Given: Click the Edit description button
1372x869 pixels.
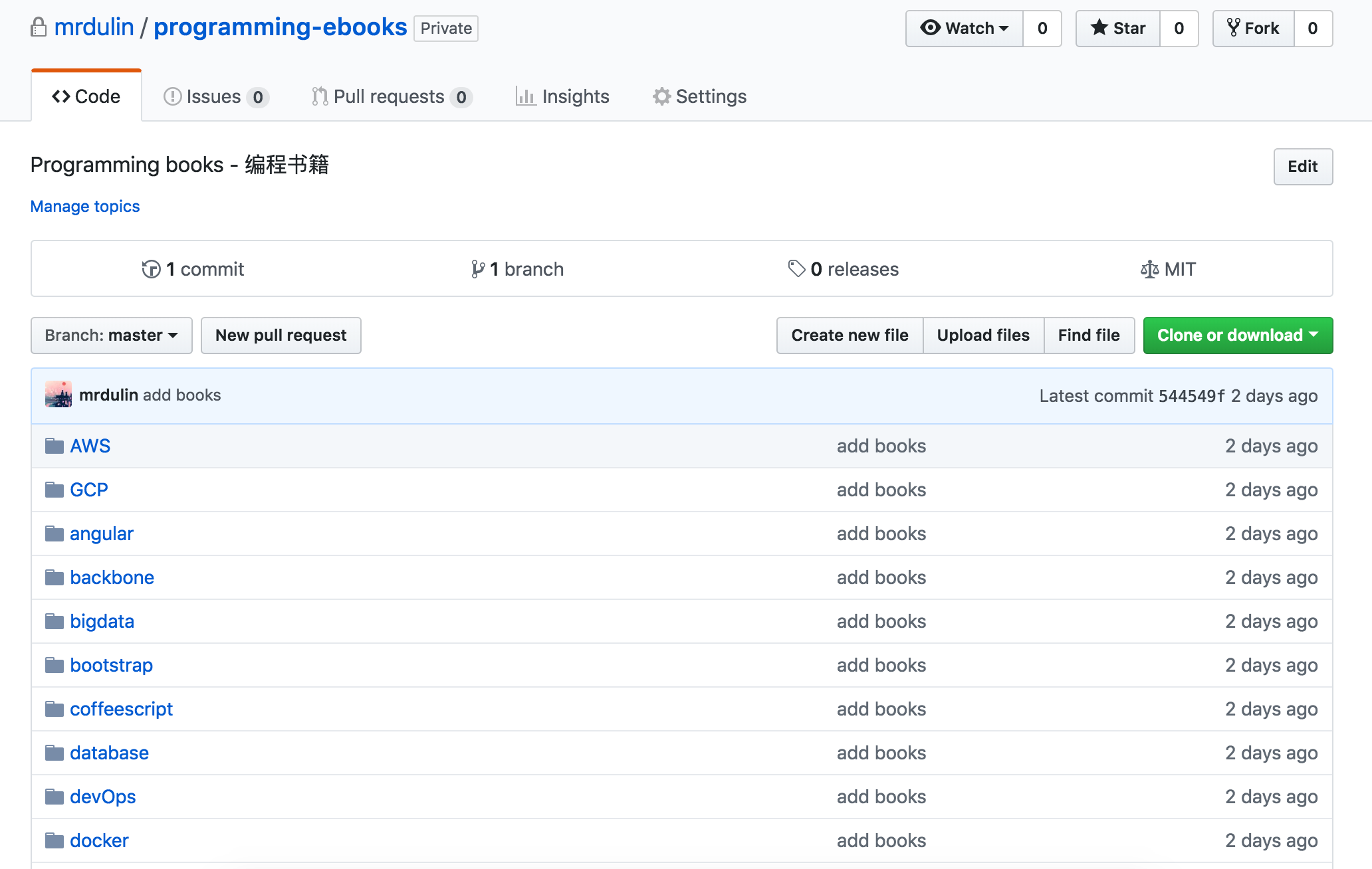Looking at the screenshot, I should pyautogui.click(x=1302, y=166).
